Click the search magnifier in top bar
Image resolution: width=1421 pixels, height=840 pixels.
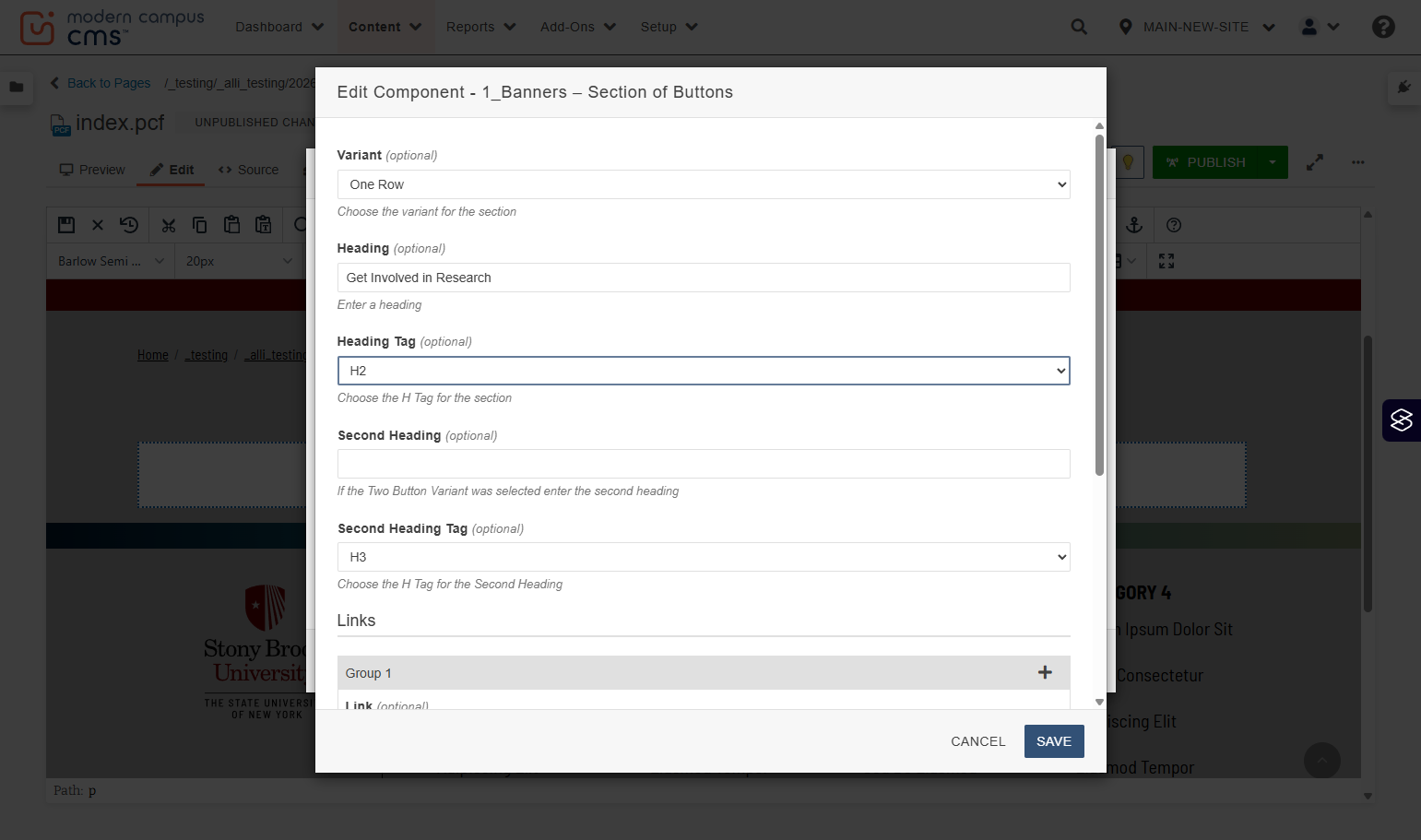click(1079, 27)
